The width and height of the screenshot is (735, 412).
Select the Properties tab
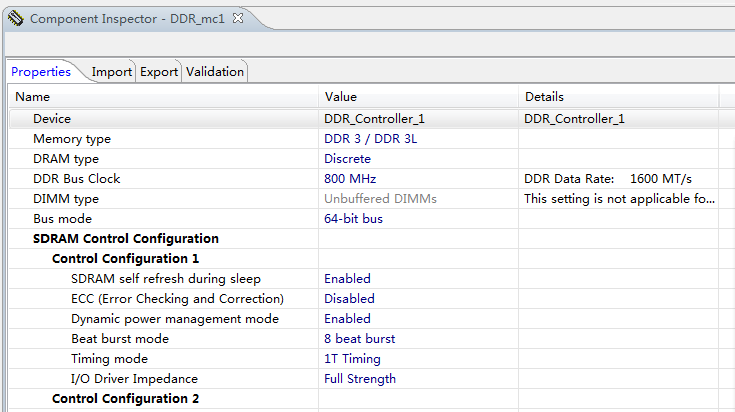coord(41,72)
